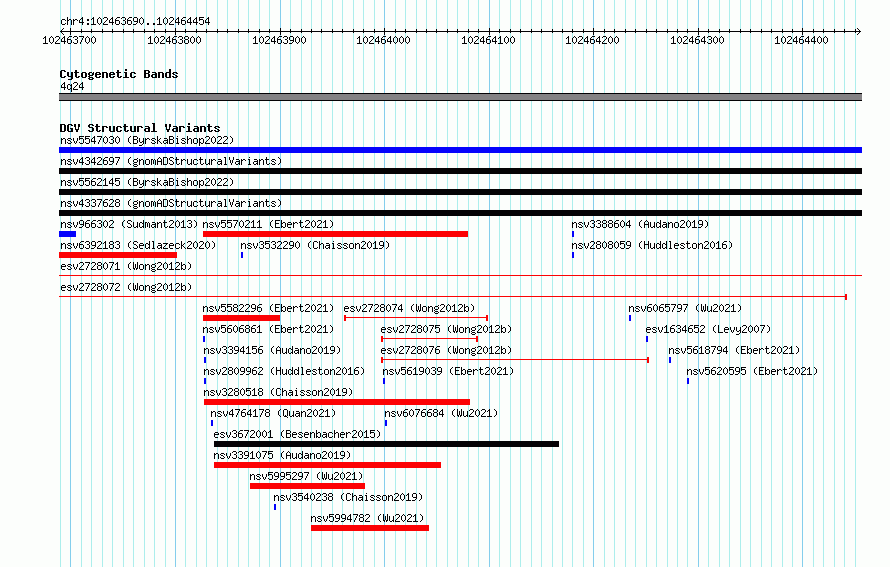Open nsv4337628 (gnomADStructuralVariants) label

[171, 203]
